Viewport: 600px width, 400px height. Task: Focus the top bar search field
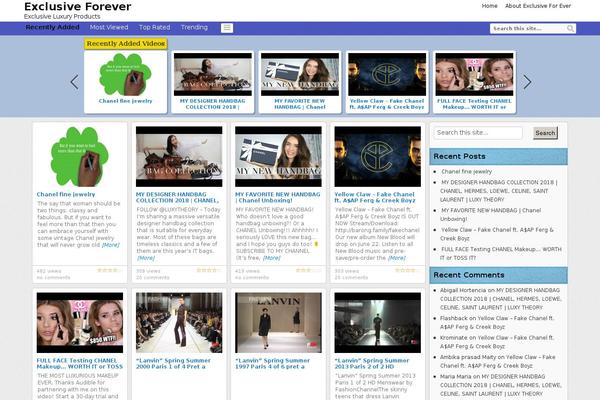(x=528, y=28)
